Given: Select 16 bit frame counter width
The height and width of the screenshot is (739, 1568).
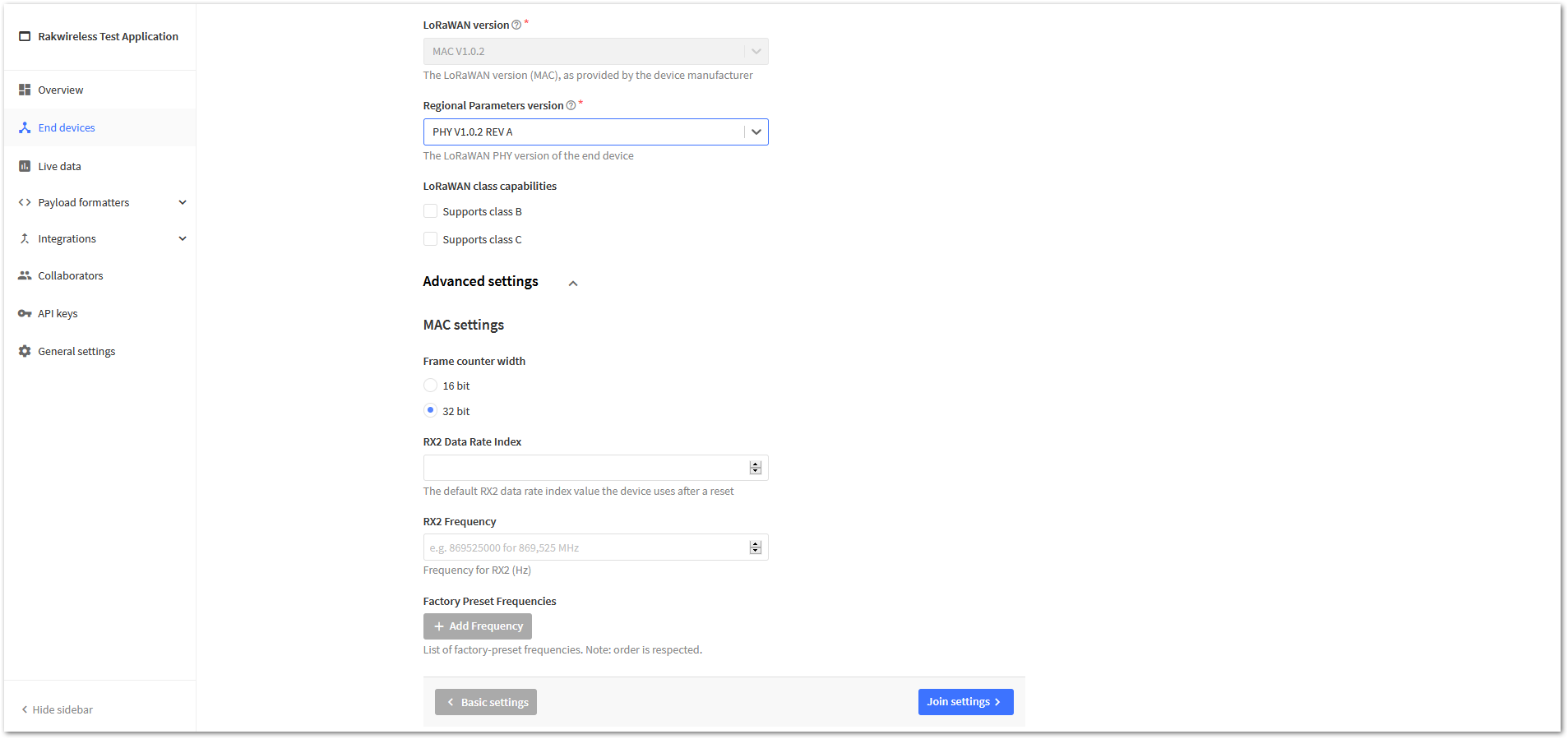Looking at the screenshot, I should [x=430, y=385].
